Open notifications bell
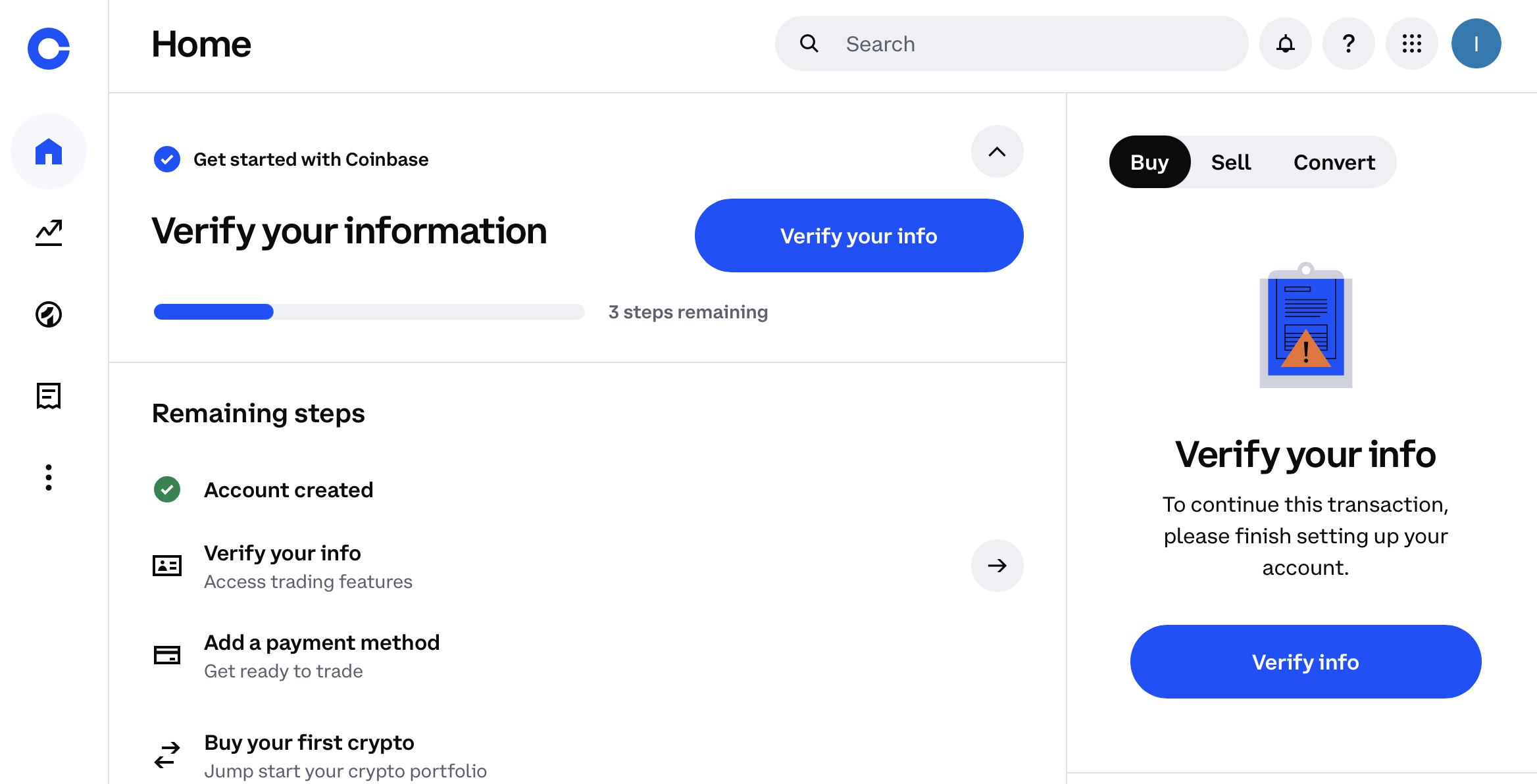Viewport: 1537px width, 784px height. 1286,43
